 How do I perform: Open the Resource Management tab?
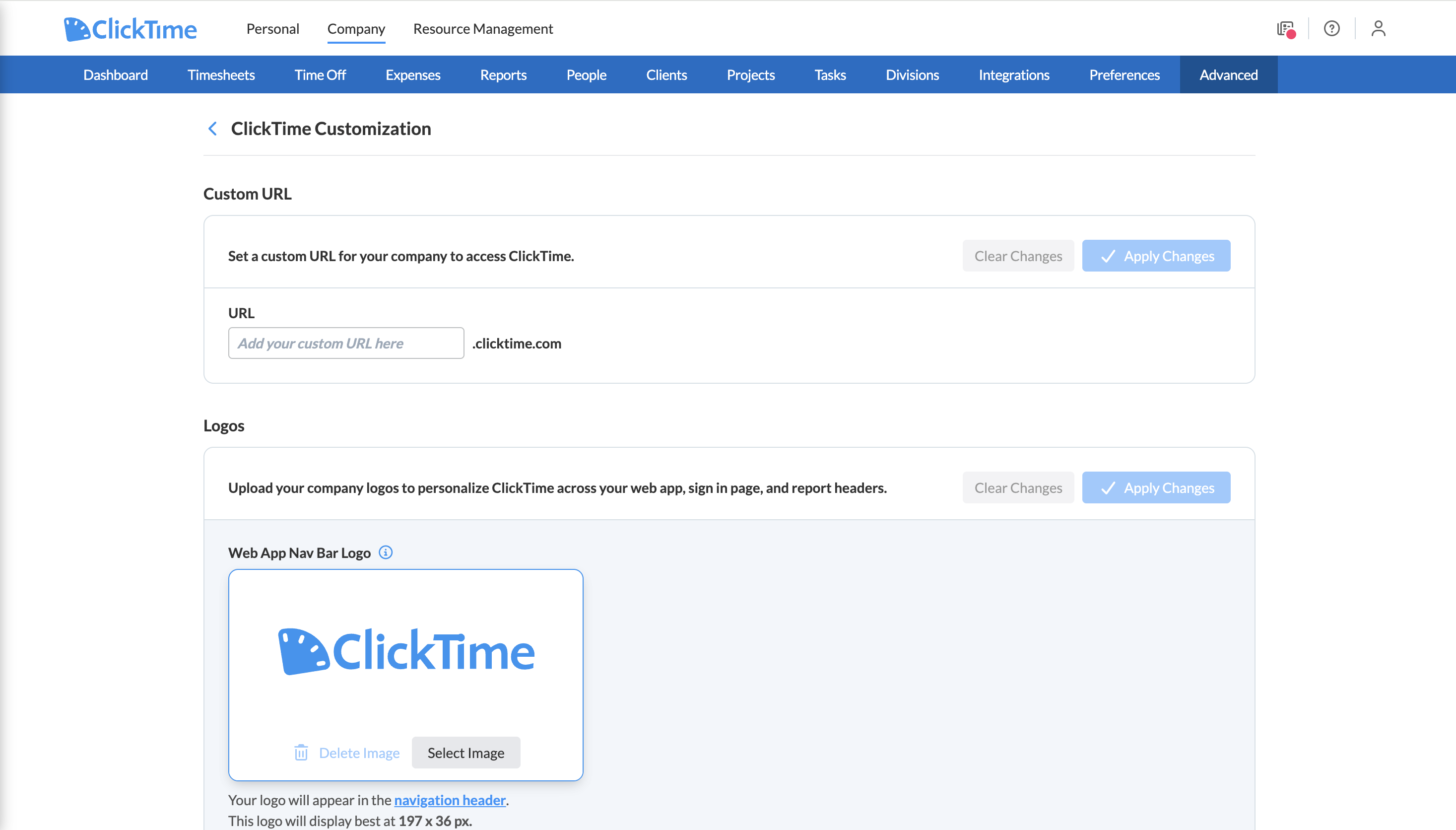[483, 28]
